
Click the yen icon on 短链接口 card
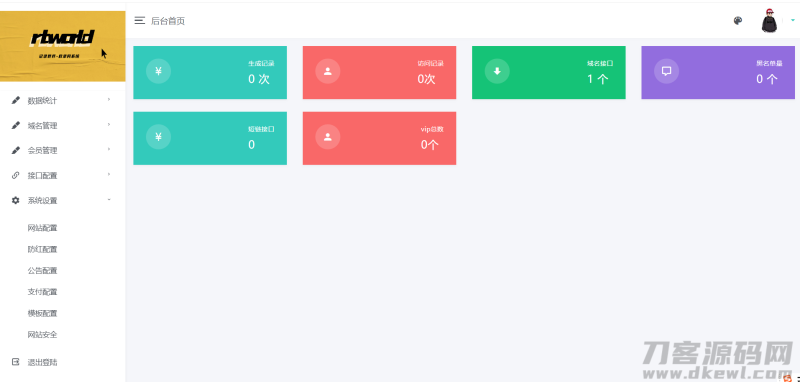(158, 137)
